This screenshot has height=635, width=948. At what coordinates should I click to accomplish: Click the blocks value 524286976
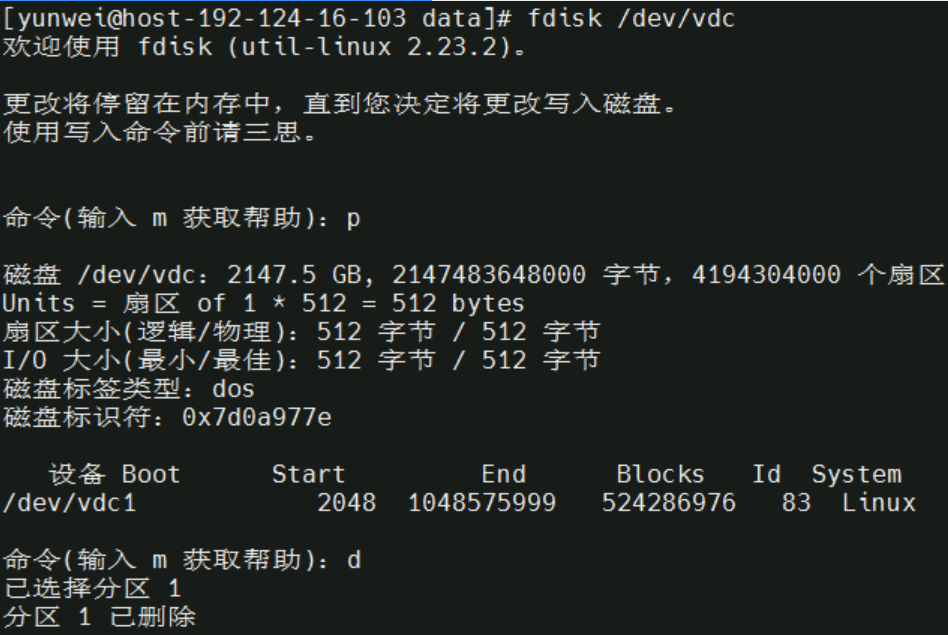coord(668,503)
